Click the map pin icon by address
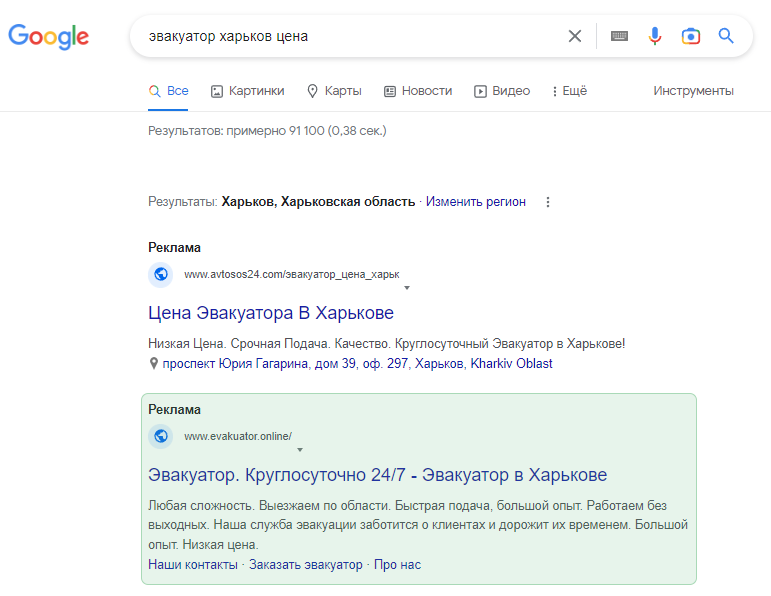The height and width of the screenshot is (596, 771). 154,363
